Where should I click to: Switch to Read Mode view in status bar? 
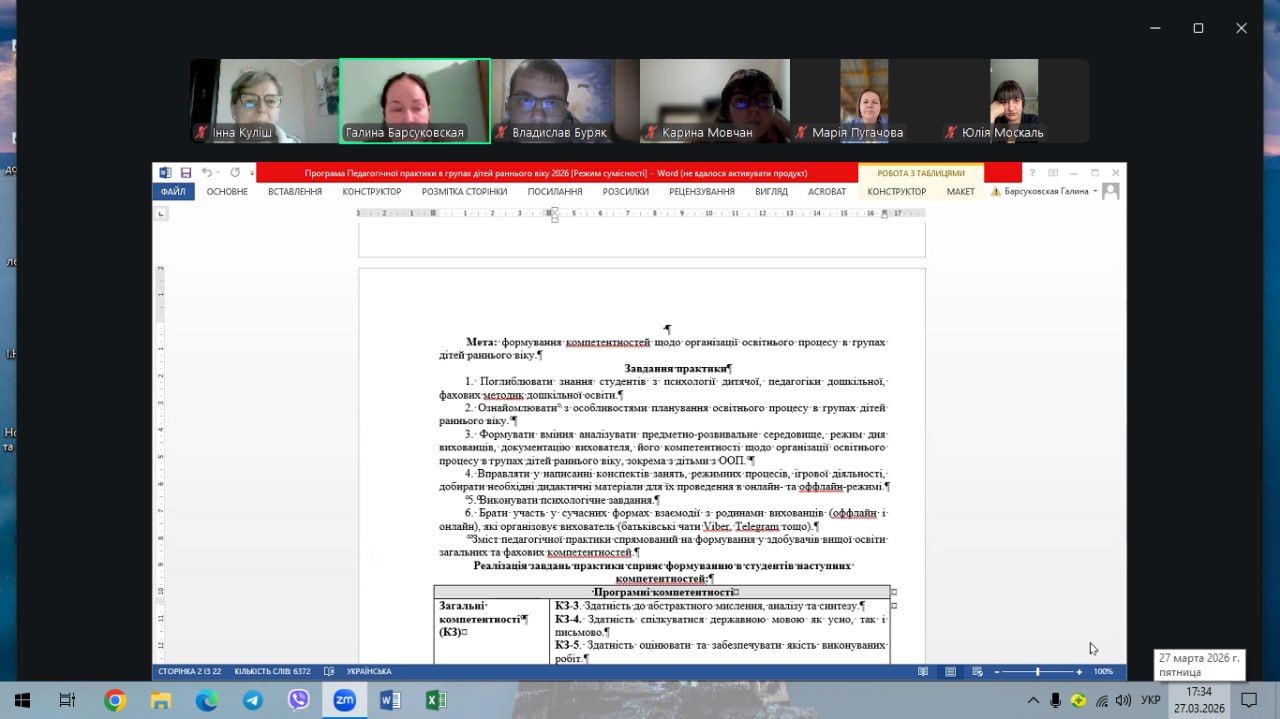point(922,672)
